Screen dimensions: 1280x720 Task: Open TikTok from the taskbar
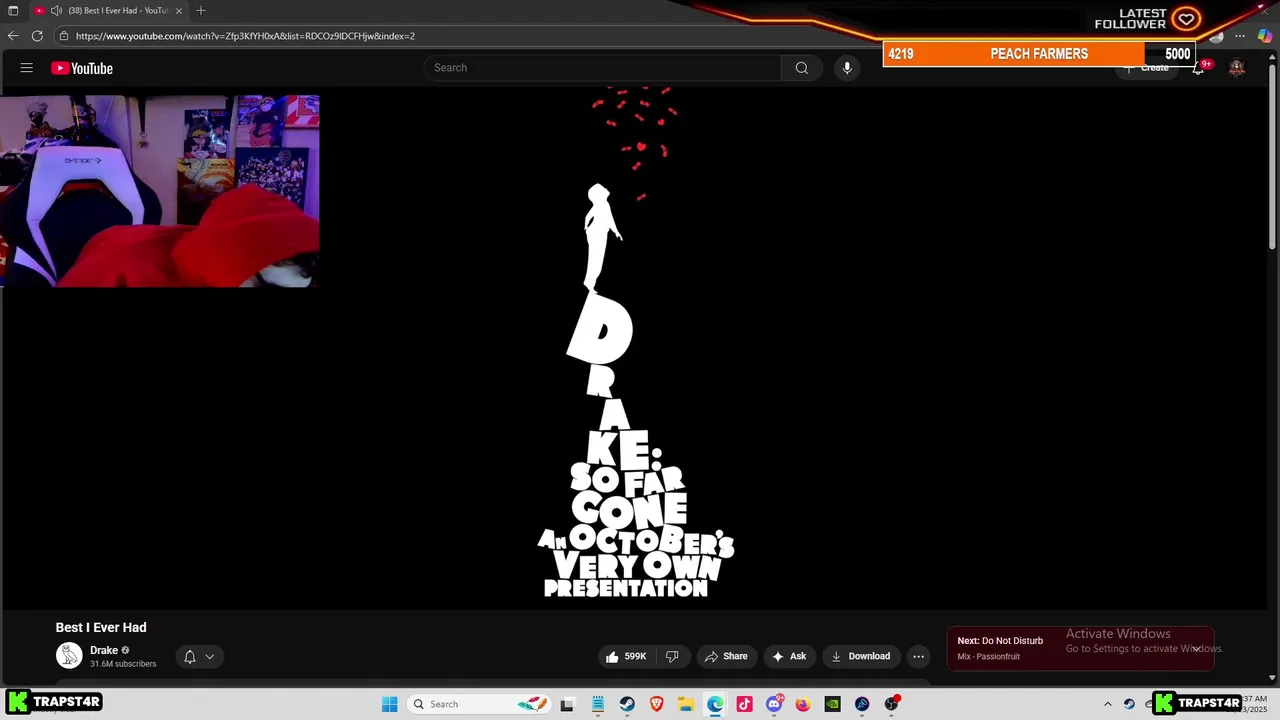pos(744,704)
